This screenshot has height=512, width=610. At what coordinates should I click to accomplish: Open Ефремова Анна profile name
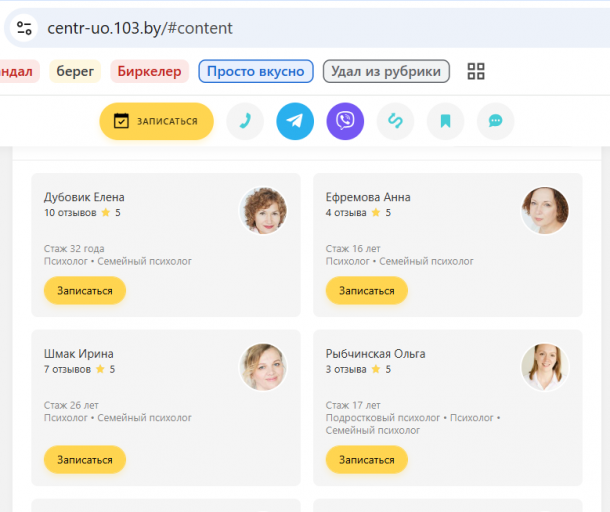coord(368,197)
